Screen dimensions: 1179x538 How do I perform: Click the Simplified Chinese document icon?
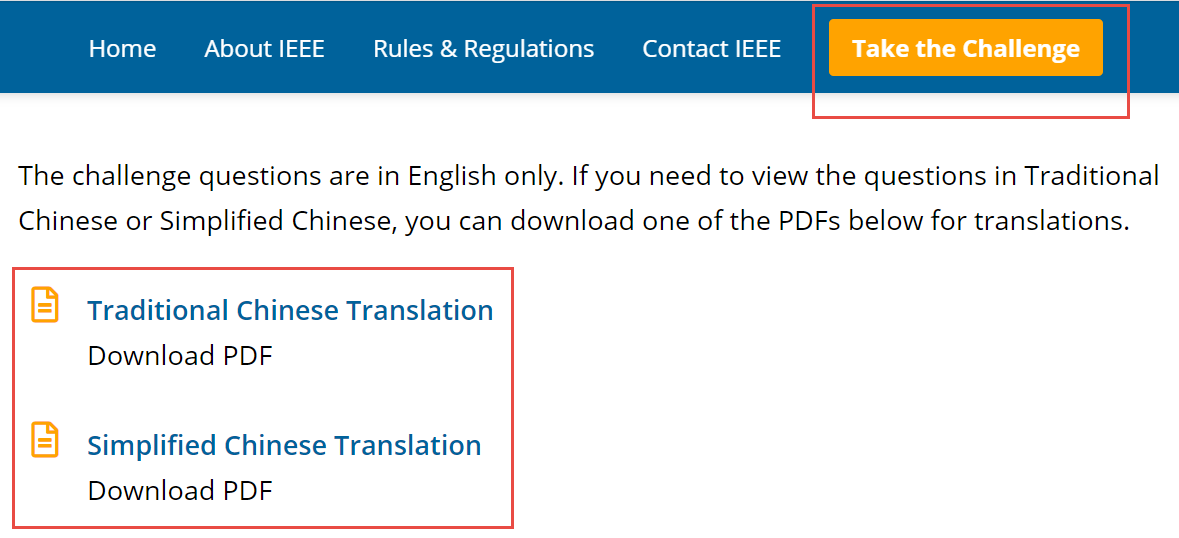coord(45,439)
